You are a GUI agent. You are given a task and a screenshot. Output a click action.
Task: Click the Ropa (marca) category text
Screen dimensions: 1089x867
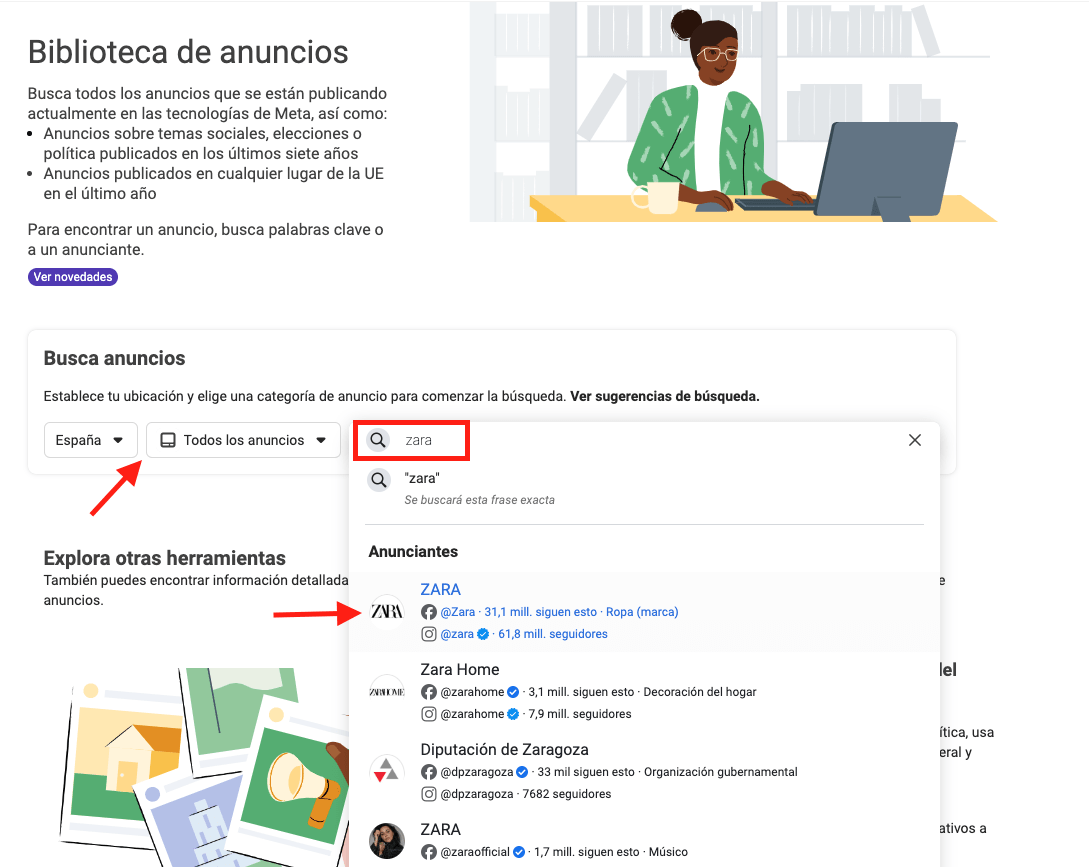click(x=642, y=612)
